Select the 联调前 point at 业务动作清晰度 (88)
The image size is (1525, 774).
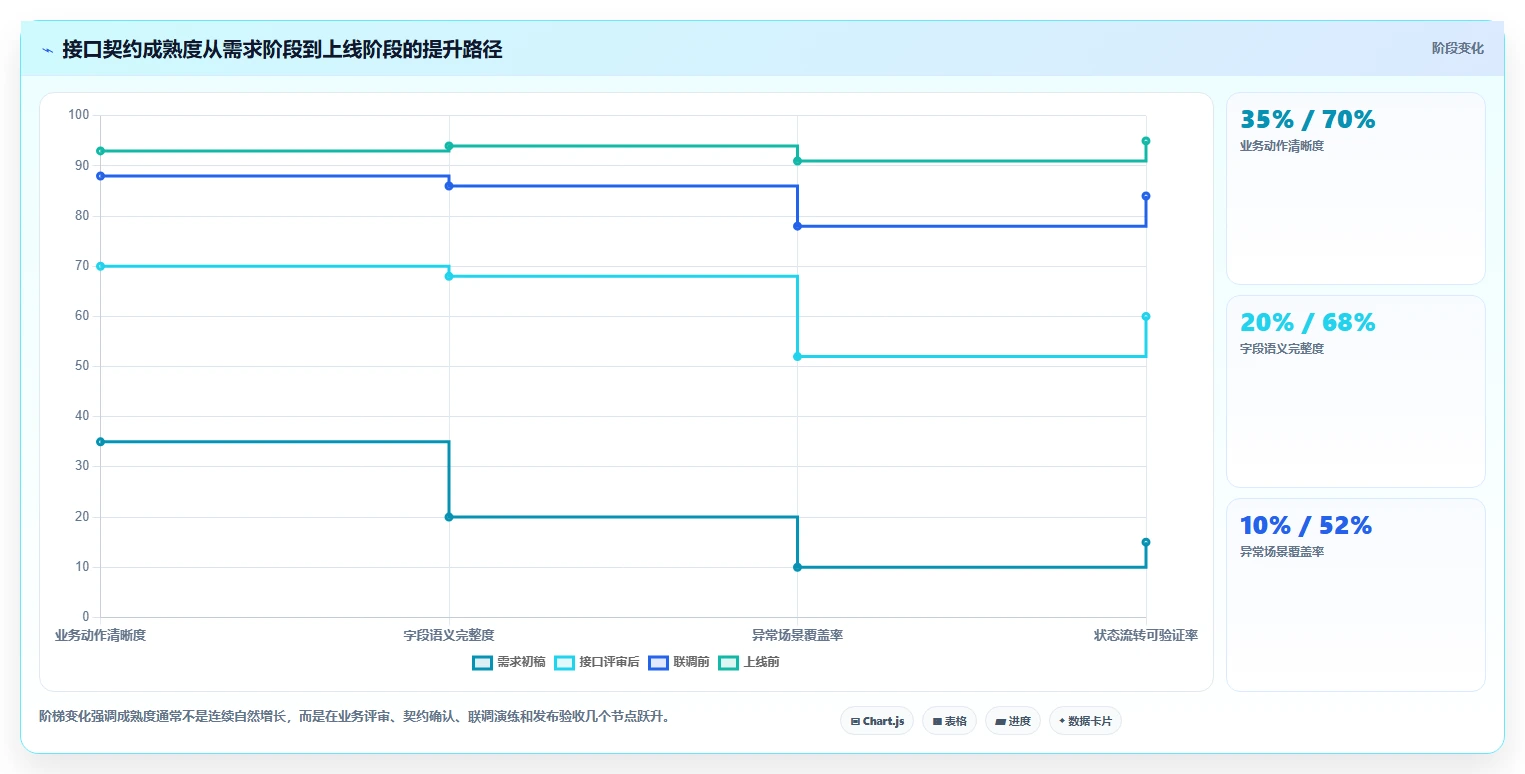pos(100,176)
